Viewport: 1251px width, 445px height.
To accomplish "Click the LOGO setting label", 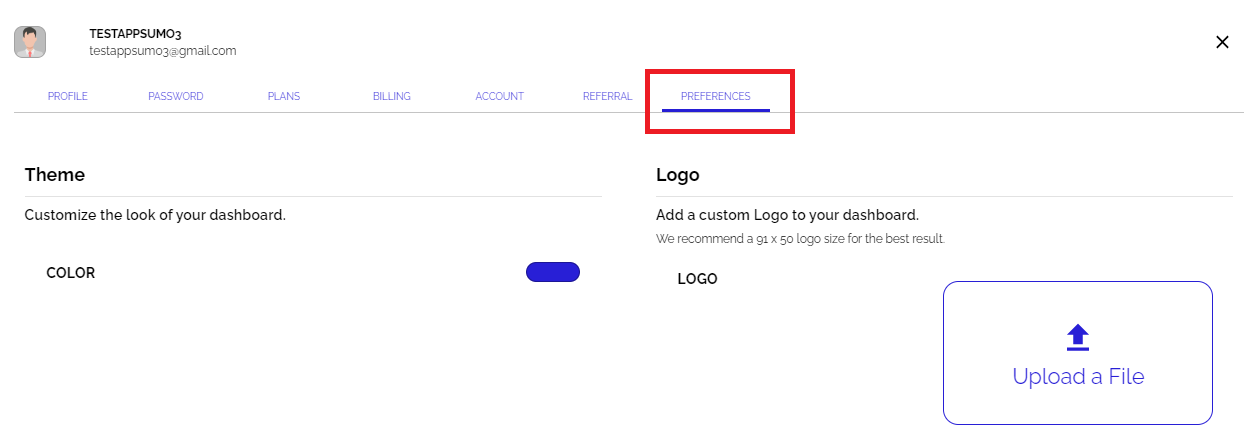I will pos(698,279).
